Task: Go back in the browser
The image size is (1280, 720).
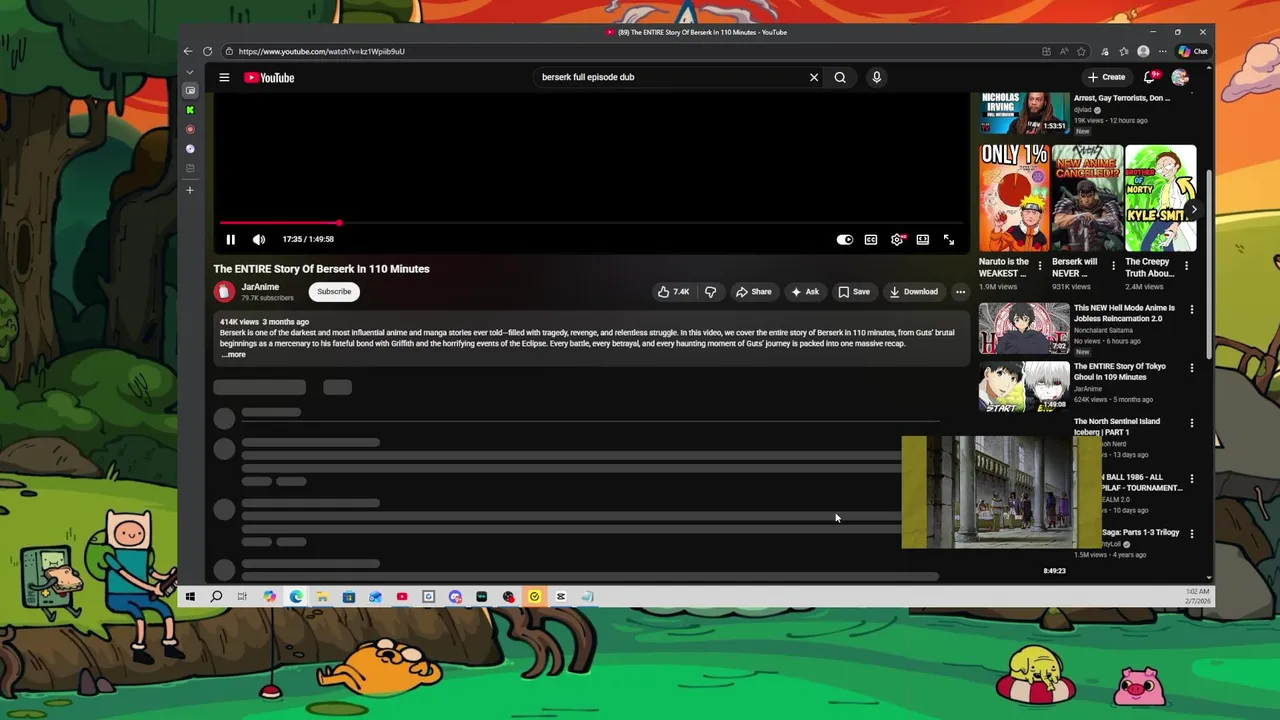Action: click(x=188, y=51)
